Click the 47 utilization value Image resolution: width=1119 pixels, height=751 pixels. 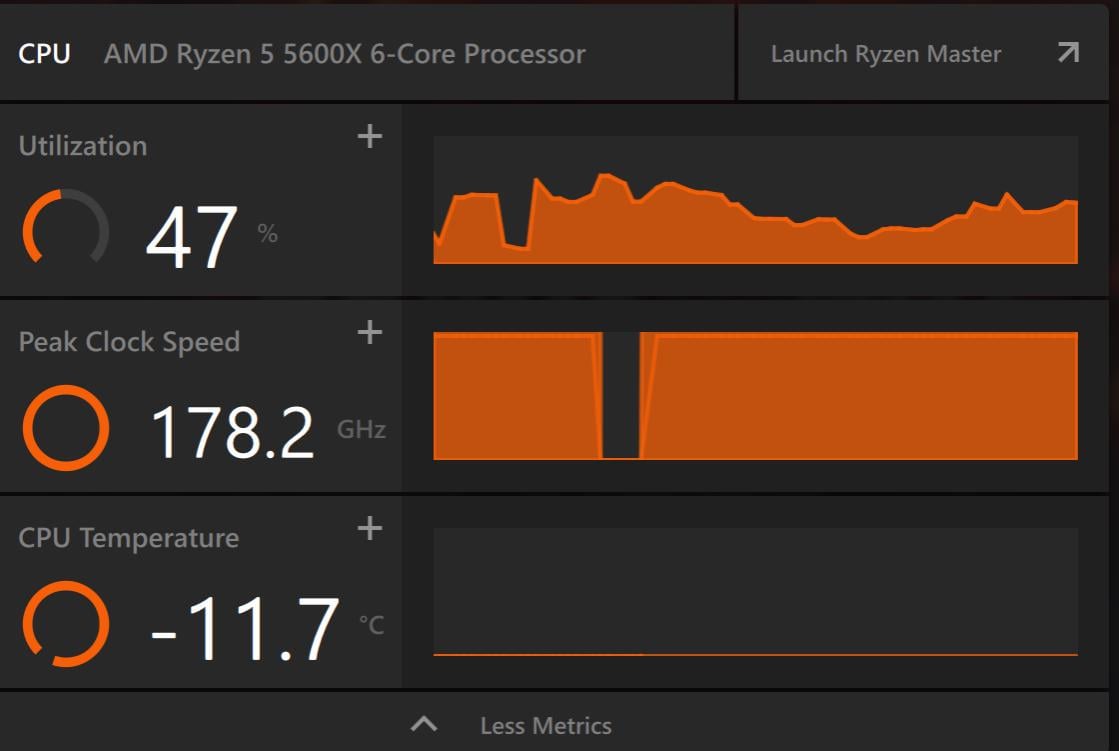pyautogui.click(x=191, y=237)
